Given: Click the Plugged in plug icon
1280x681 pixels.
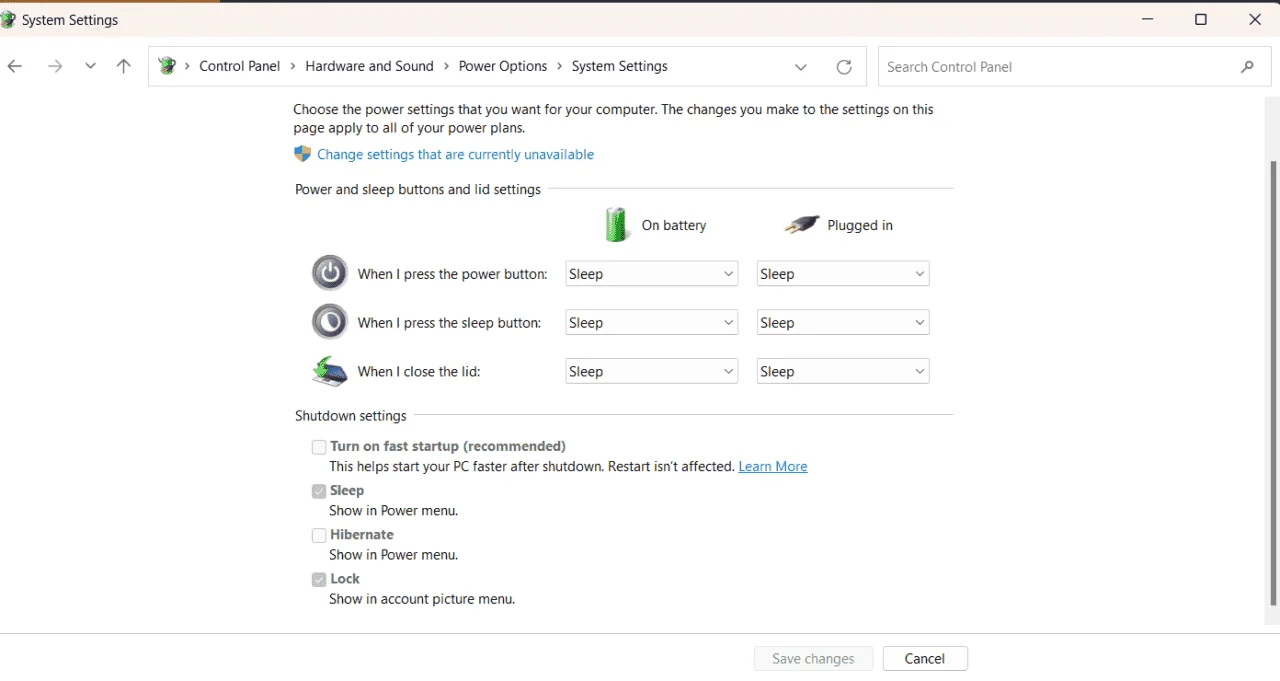Looking at the screenshot, I should pyautogui.click(x=802, y=225).
